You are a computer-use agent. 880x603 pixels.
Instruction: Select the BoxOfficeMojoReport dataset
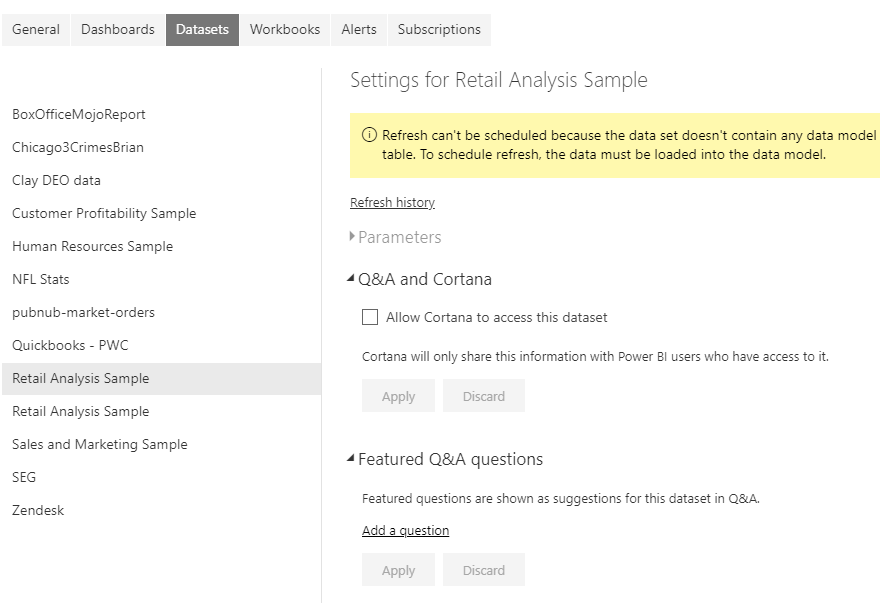click(x=79, y=114)
